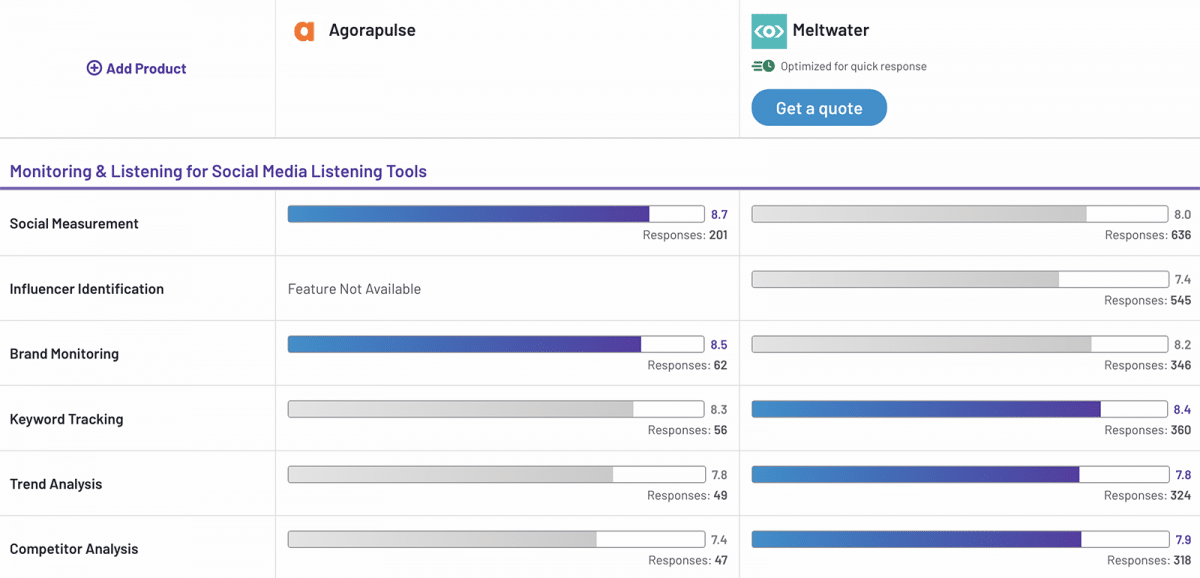The width and height of the screenshot is (1200, 578).
Task: Click the 8.4 Keyword Tracking score
Action: 1183,409
